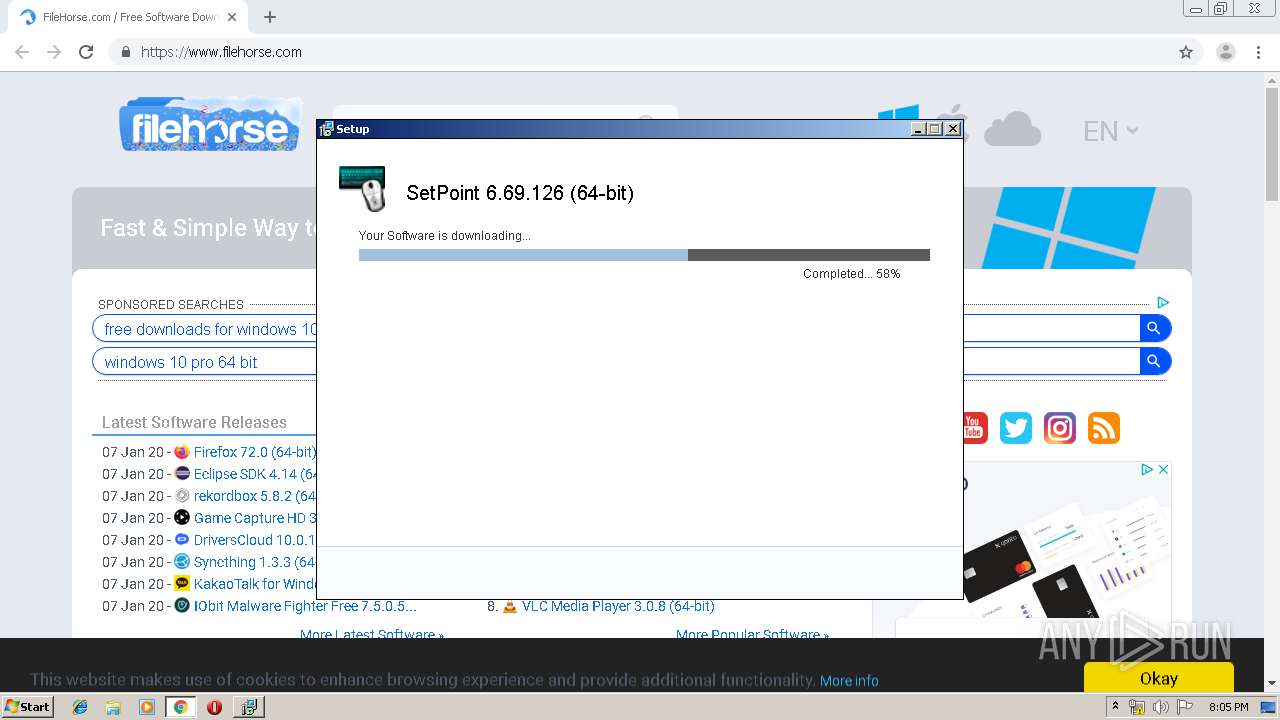Image resolution: width=1280 pixels, height=720 pixels.
Task: Click the VLC cone icon in list
Action: 510,606
